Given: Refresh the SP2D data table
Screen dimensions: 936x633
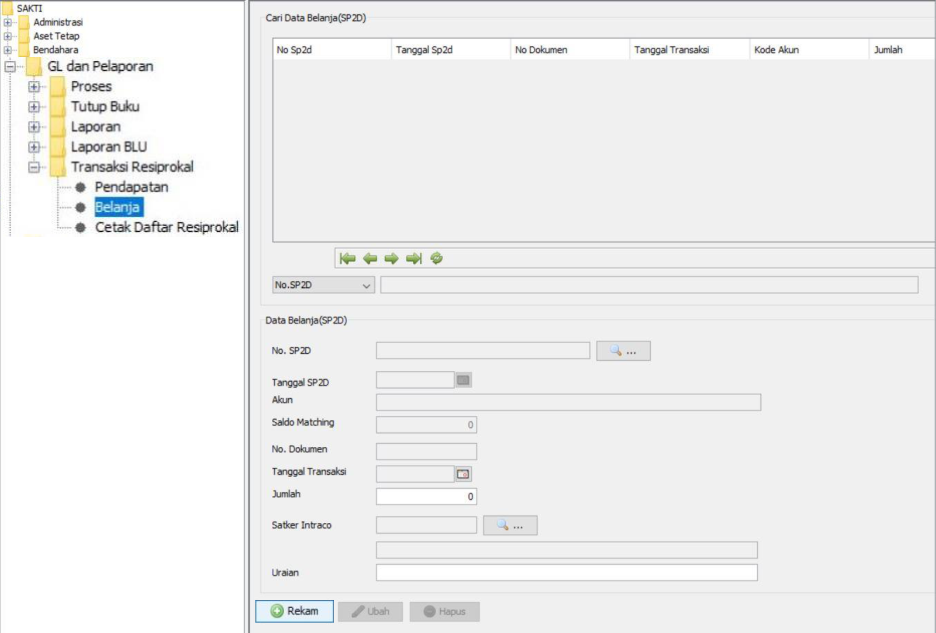Looking at the screenshot, I should (437, 258).
